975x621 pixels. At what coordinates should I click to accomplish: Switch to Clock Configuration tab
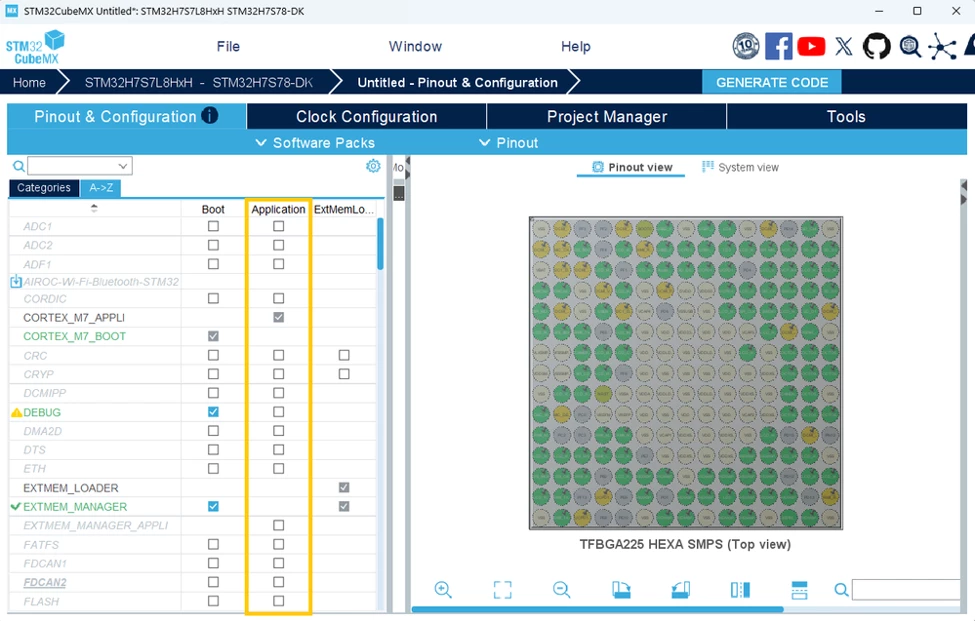coord(366,116)
